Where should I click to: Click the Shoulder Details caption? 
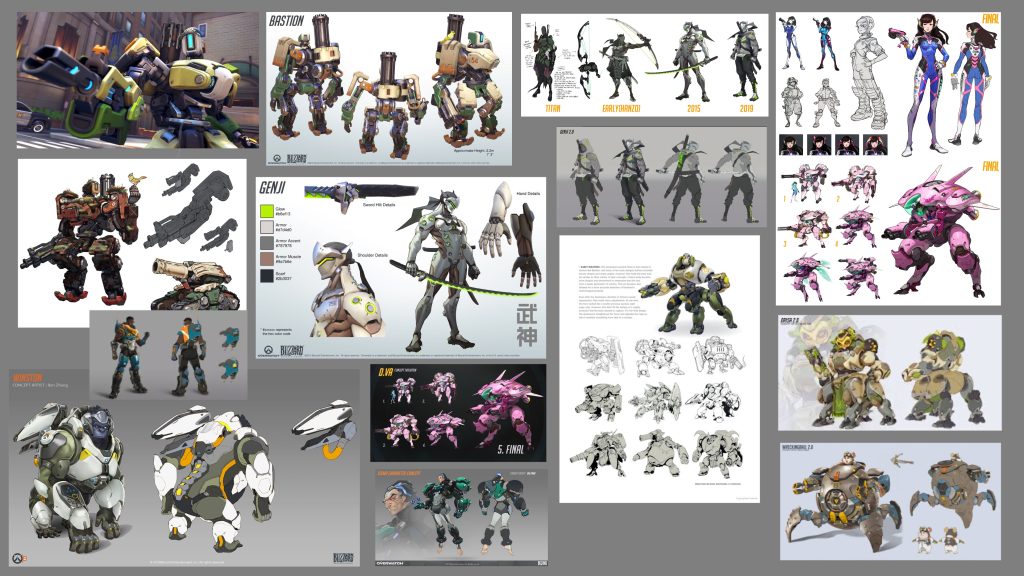coord(372,255)
